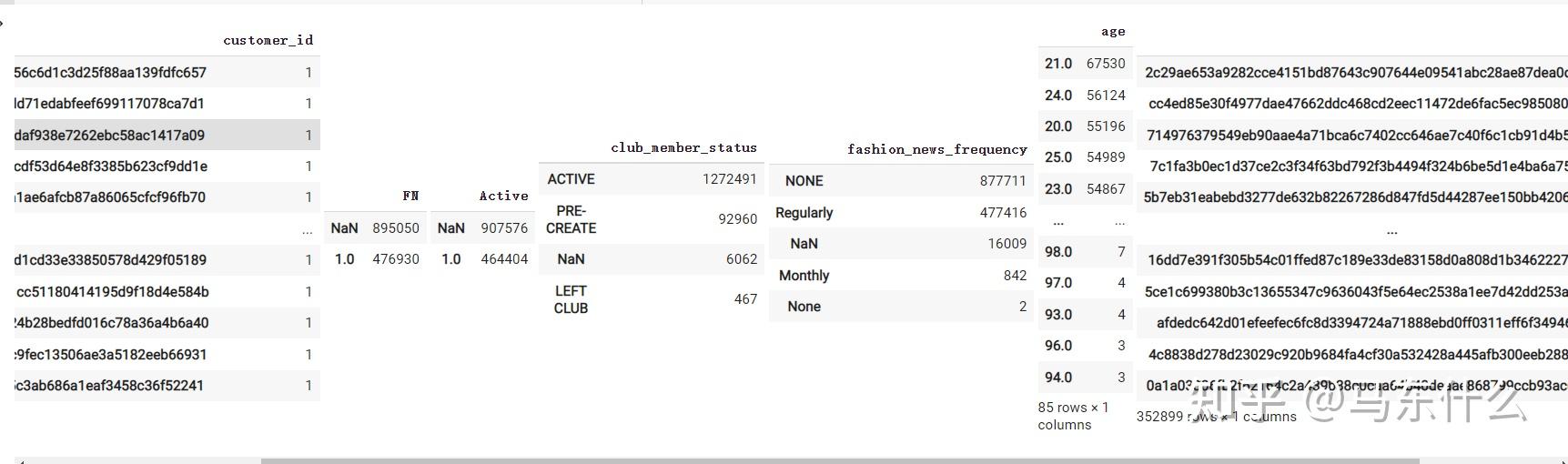The width and height of the screenshot is (1568, 464).
Task: Click the scrollbar left arrow
Action: [20, 460]
